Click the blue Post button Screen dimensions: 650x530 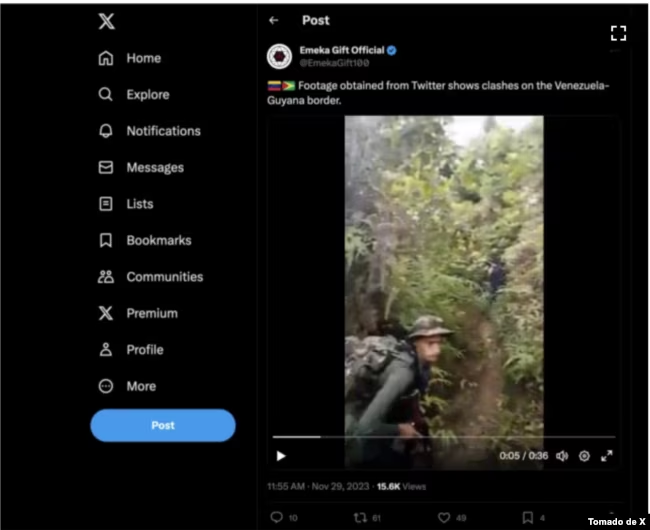point(163,425)
